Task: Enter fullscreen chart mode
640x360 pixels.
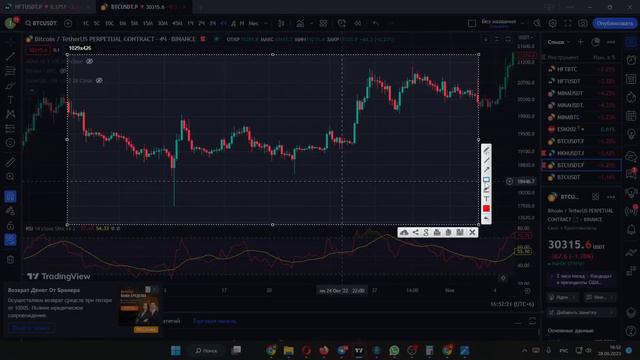Action: 568,23
